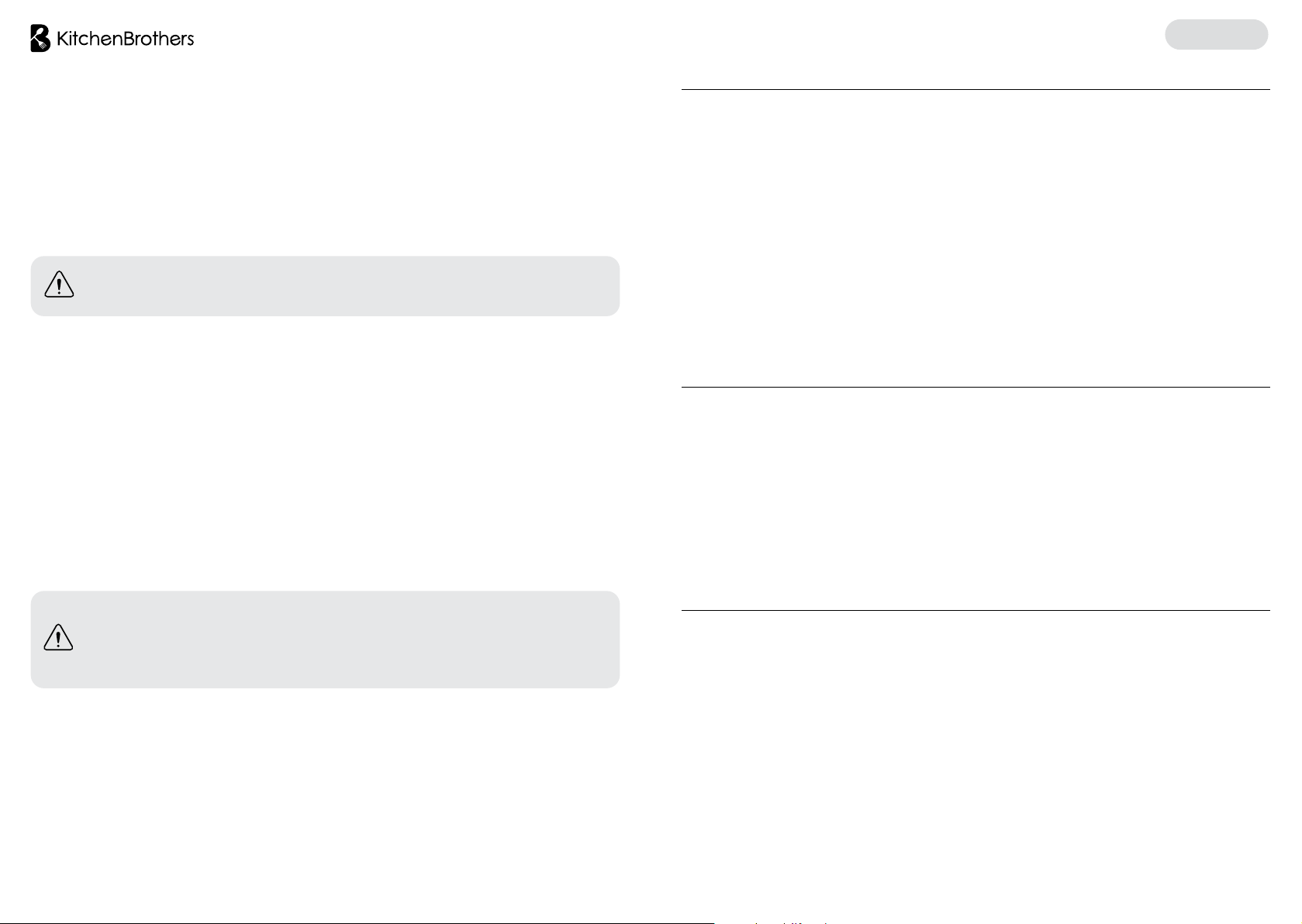Click the letter "K" starting the wordmark
Screen dimensions: 1302x924
click(63, 38)
